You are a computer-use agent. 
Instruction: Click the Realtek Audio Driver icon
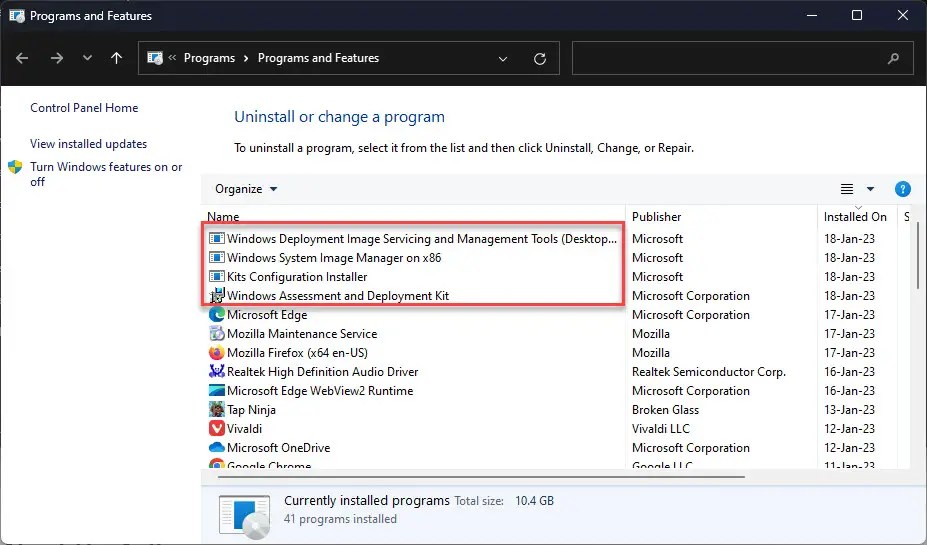pyautogui.click(x=217, y=372)
